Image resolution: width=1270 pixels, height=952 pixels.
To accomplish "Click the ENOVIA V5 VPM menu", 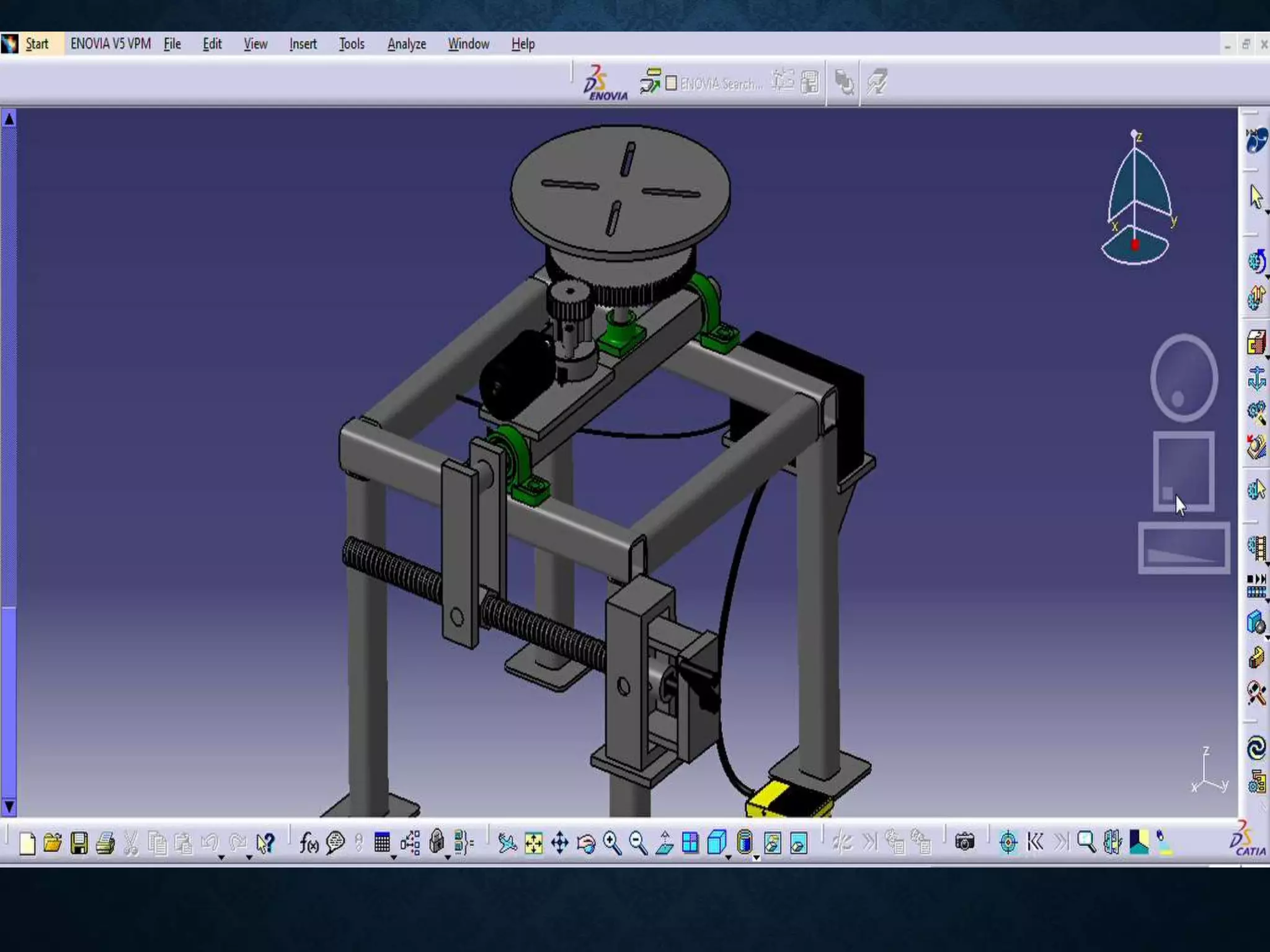I will pyautogui.click(x=110, y=44).
